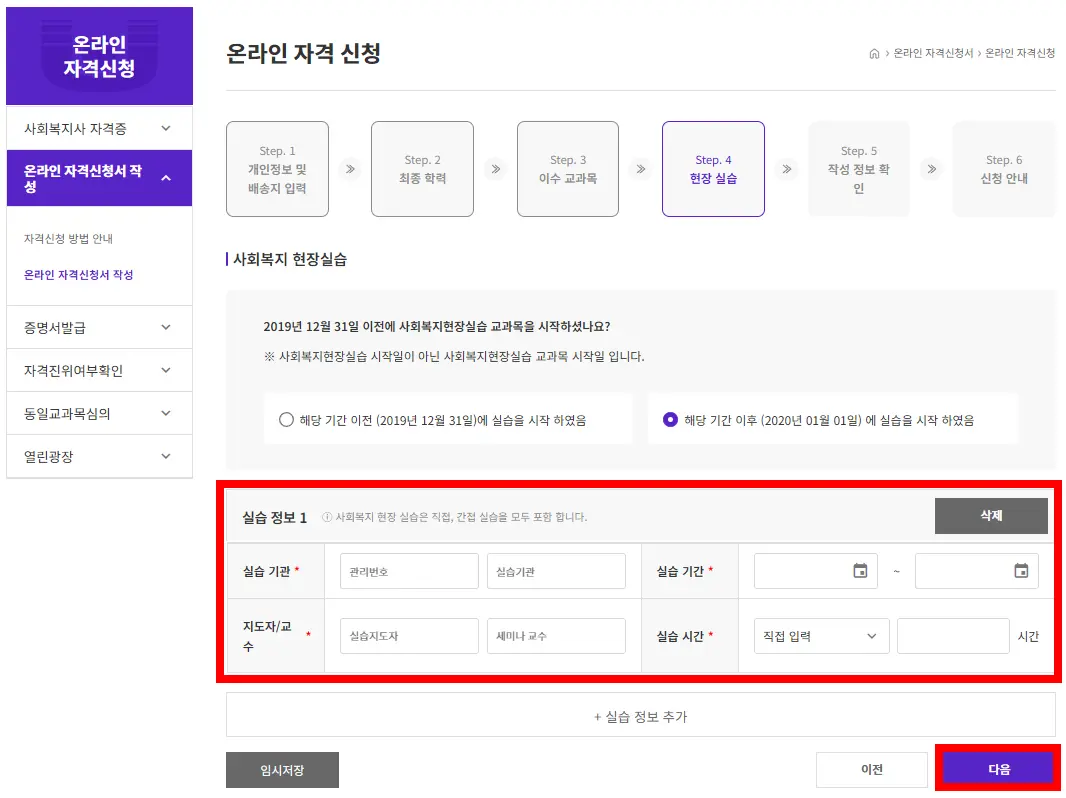This screenshot has width=1066, height=798.
Task: Click the 실습 기간 end date field
Action: coord(976,571)
